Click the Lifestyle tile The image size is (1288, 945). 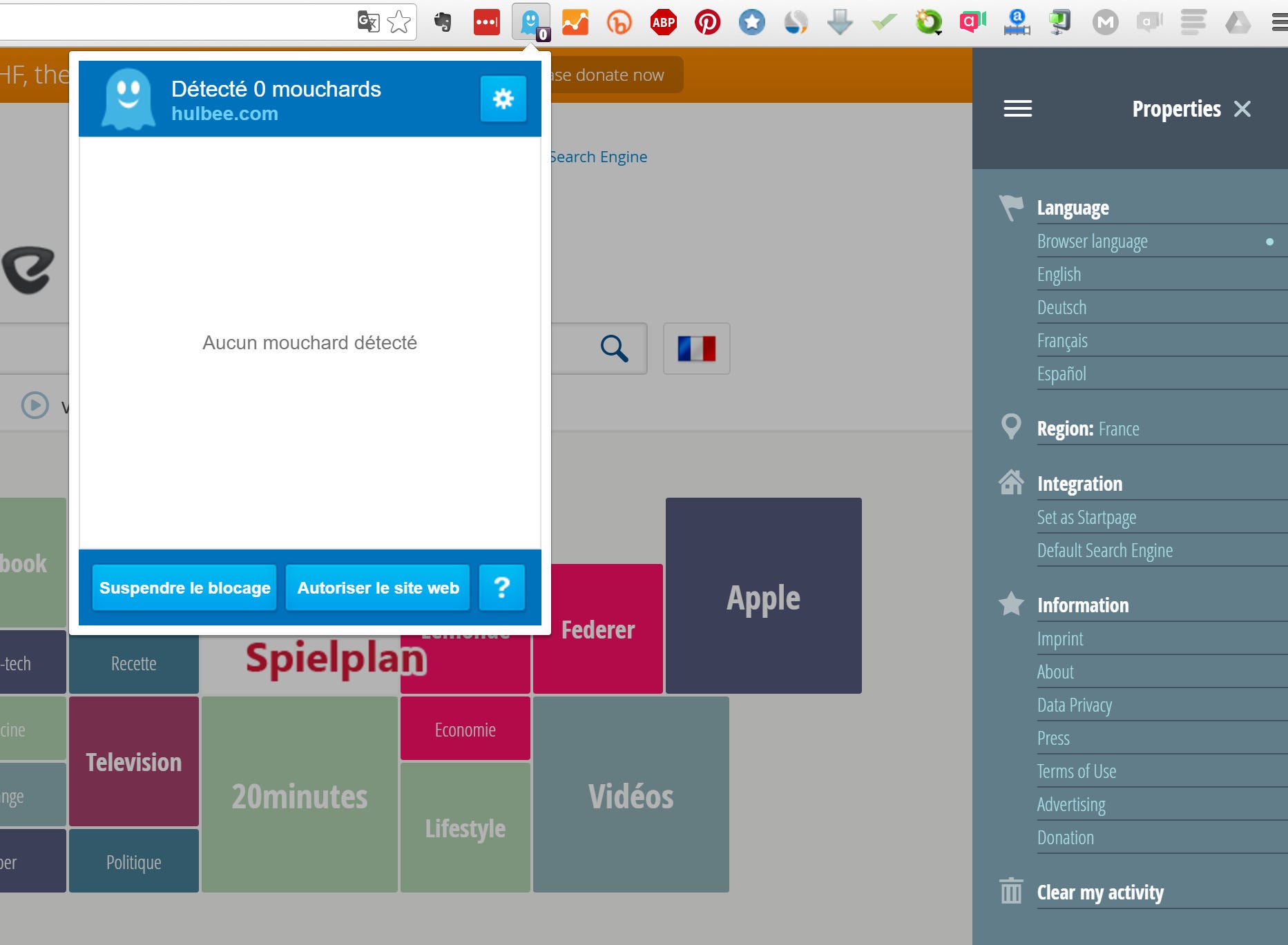point(465,828)
